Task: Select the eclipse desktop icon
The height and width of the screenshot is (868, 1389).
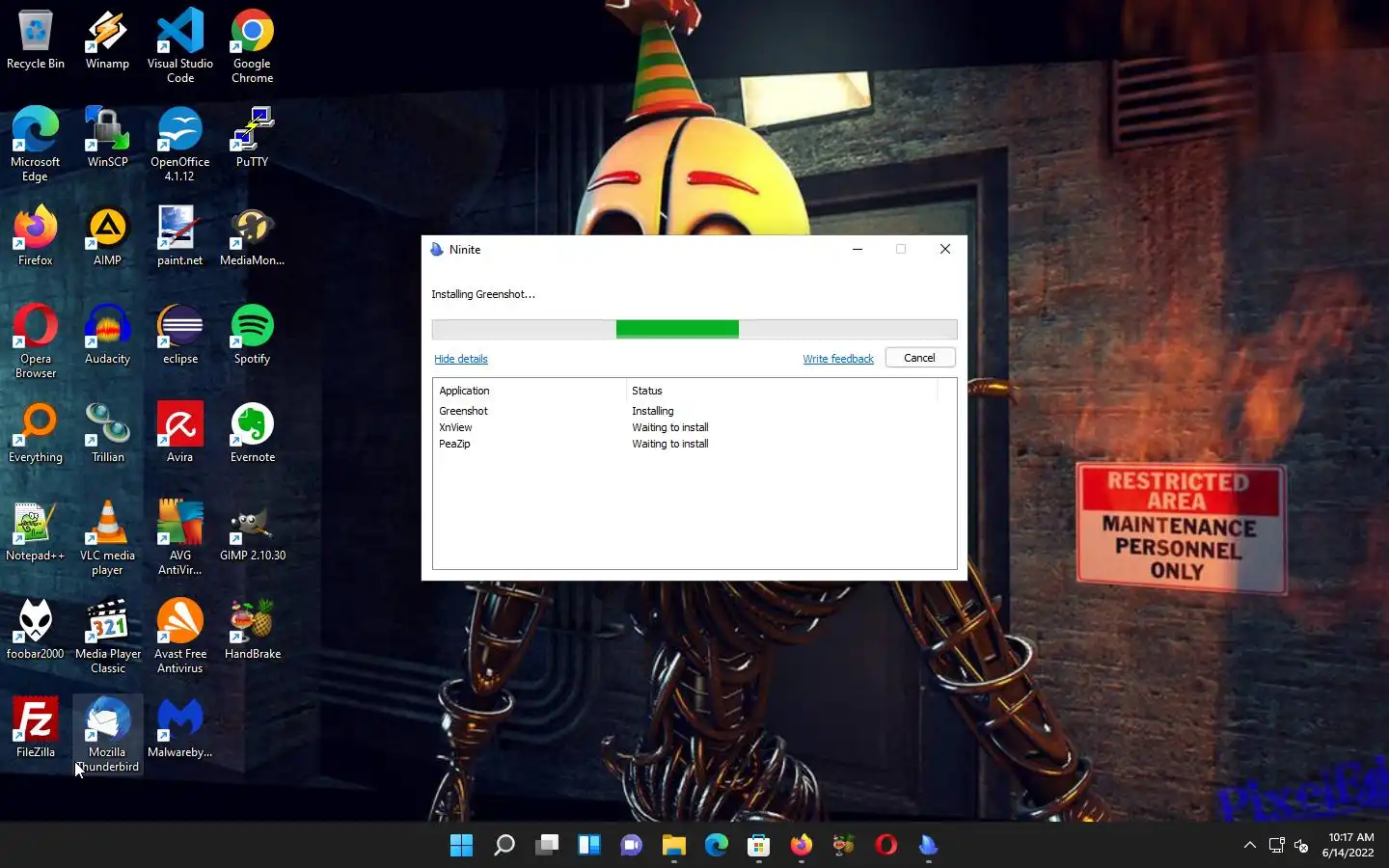Action: [x=180, y=335]
